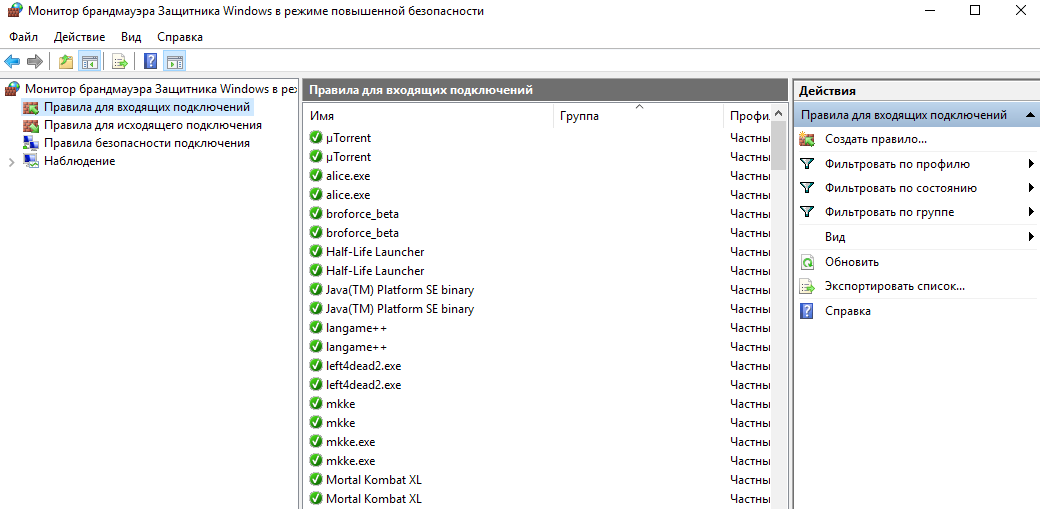1040x509 pixels.
Task: Select first mkke rule
Action: pyautogui.click(x=340, y=403)
